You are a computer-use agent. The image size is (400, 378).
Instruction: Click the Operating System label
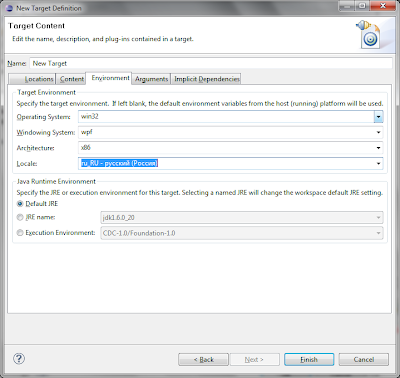(44, 117)
